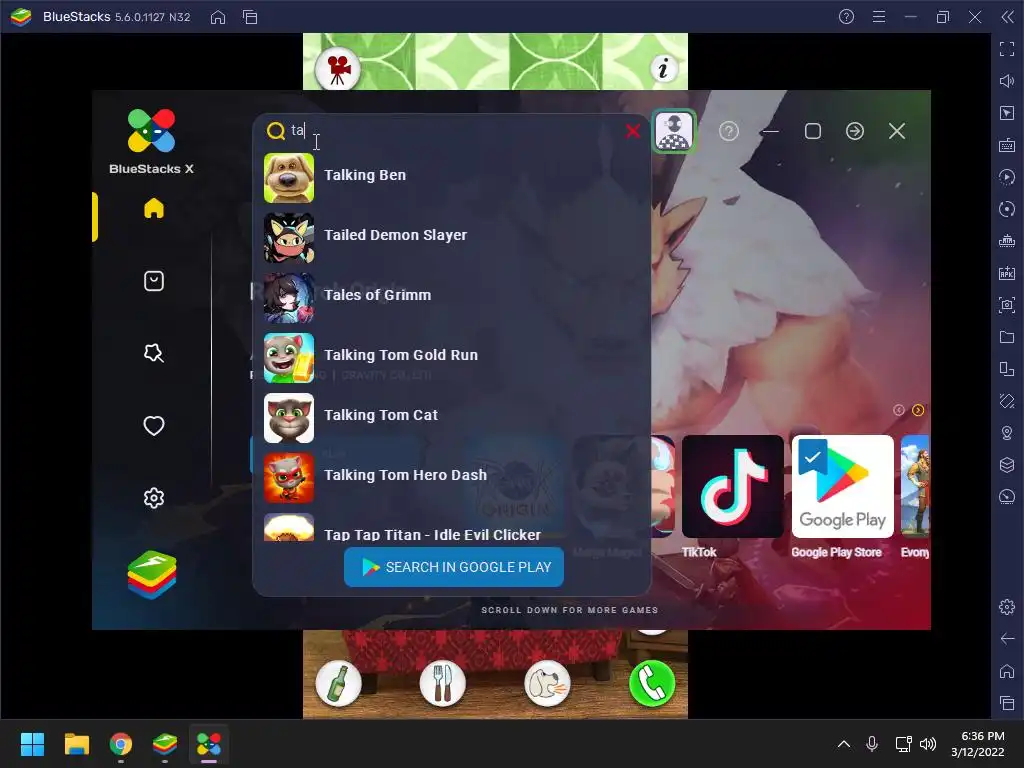This screenshot has height=768, width=1024.
Task: Take a screenshot with side toolbar icon
Action: point(1007,304)
